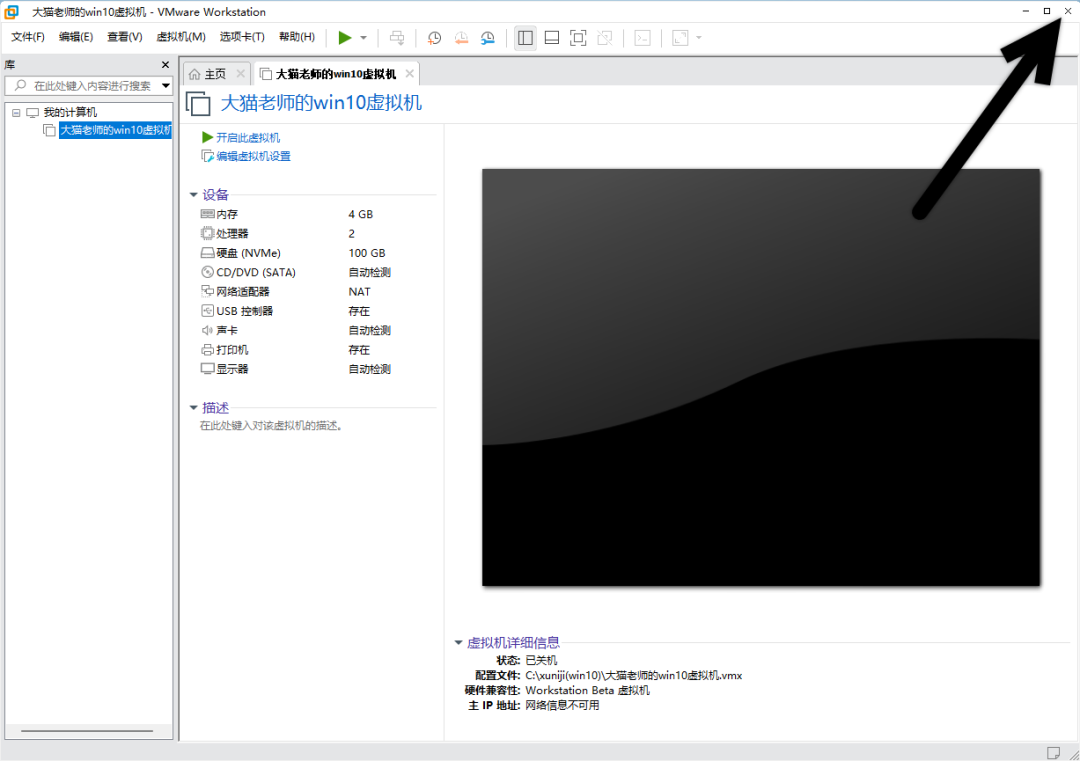Click the 开启此虚拟机 link

tap(247, 137)
